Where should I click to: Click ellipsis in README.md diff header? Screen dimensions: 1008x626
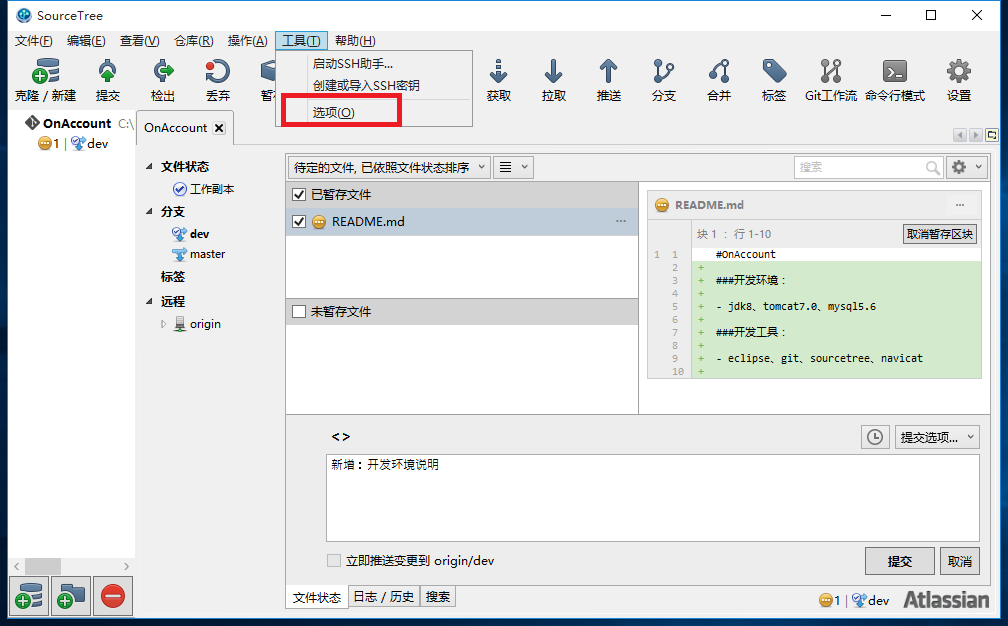(x=960, y=205)
